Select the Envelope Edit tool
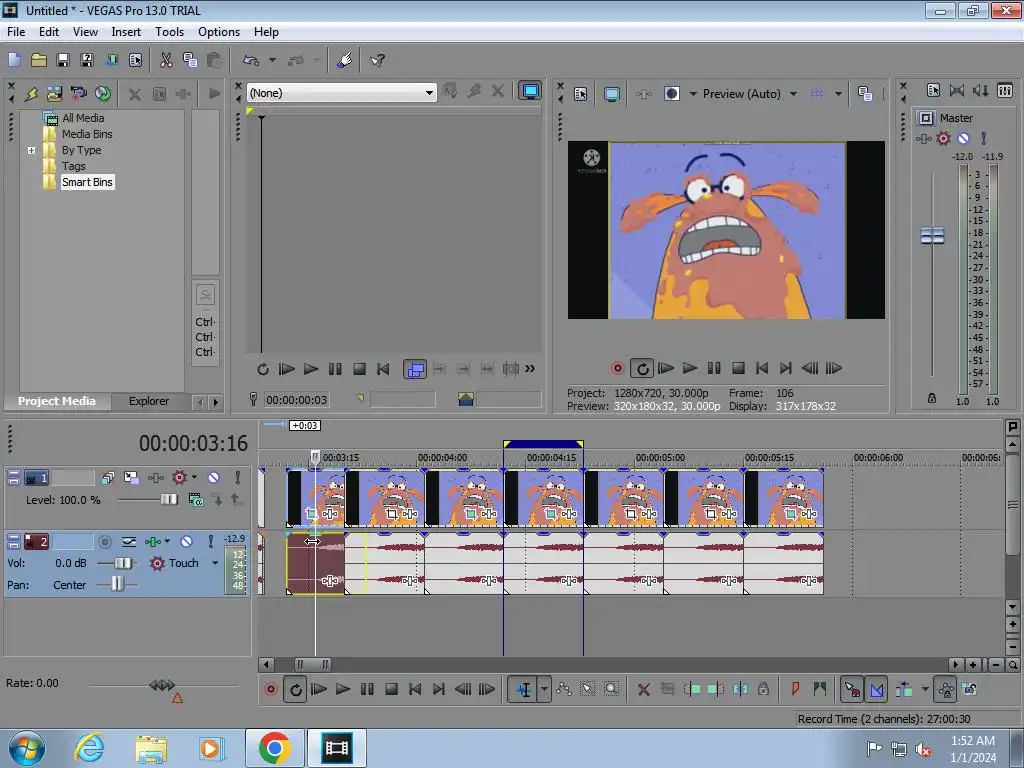The image size is (1024, 768). (564, 689)
